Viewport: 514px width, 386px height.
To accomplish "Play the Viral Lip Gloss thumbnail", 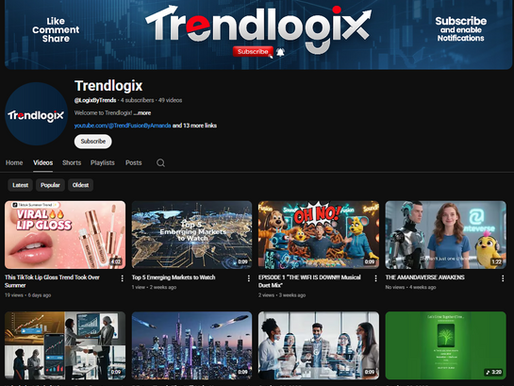I will [x=65, y=235].
